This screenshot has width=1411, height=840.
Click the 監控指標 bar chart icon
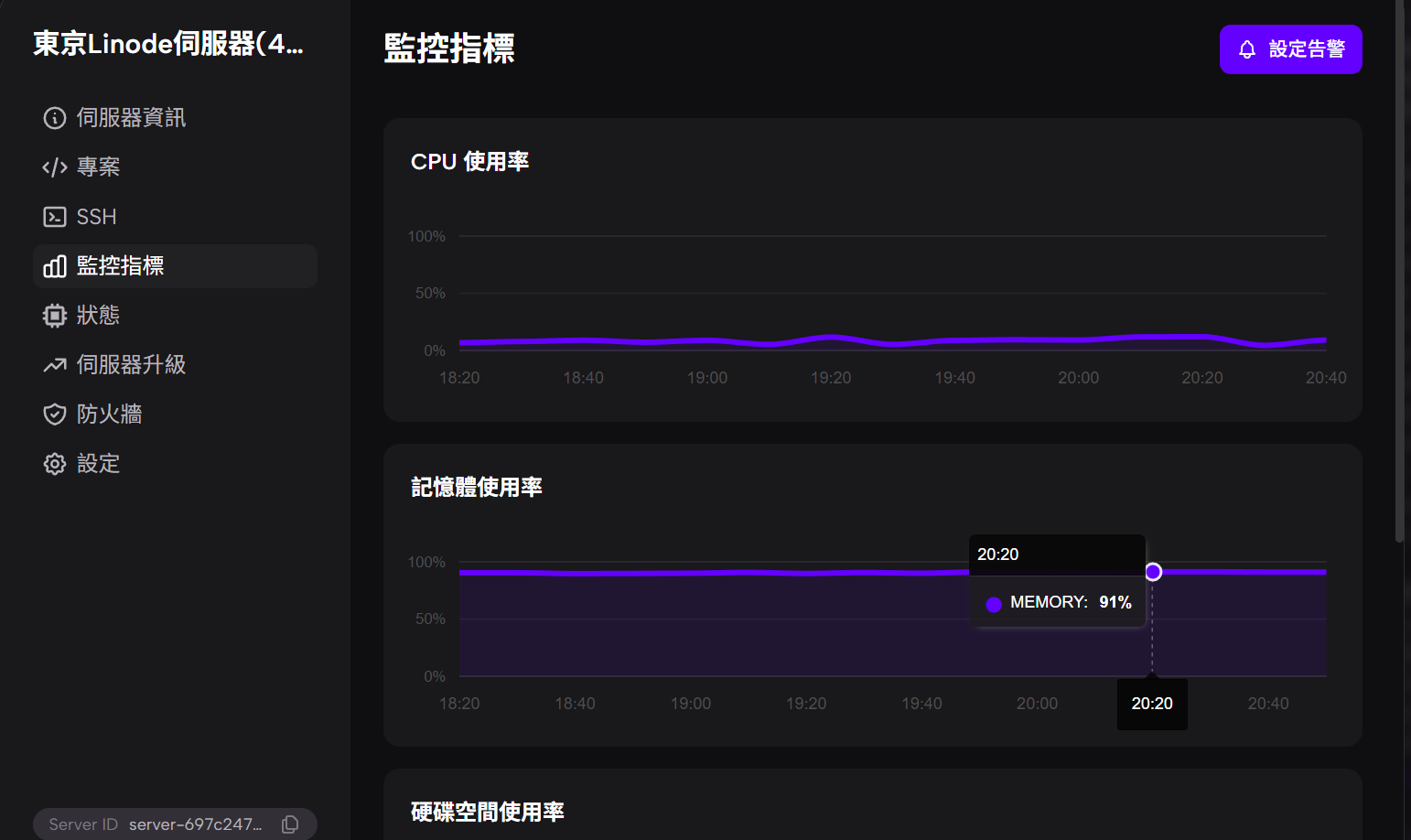point(54,265)
